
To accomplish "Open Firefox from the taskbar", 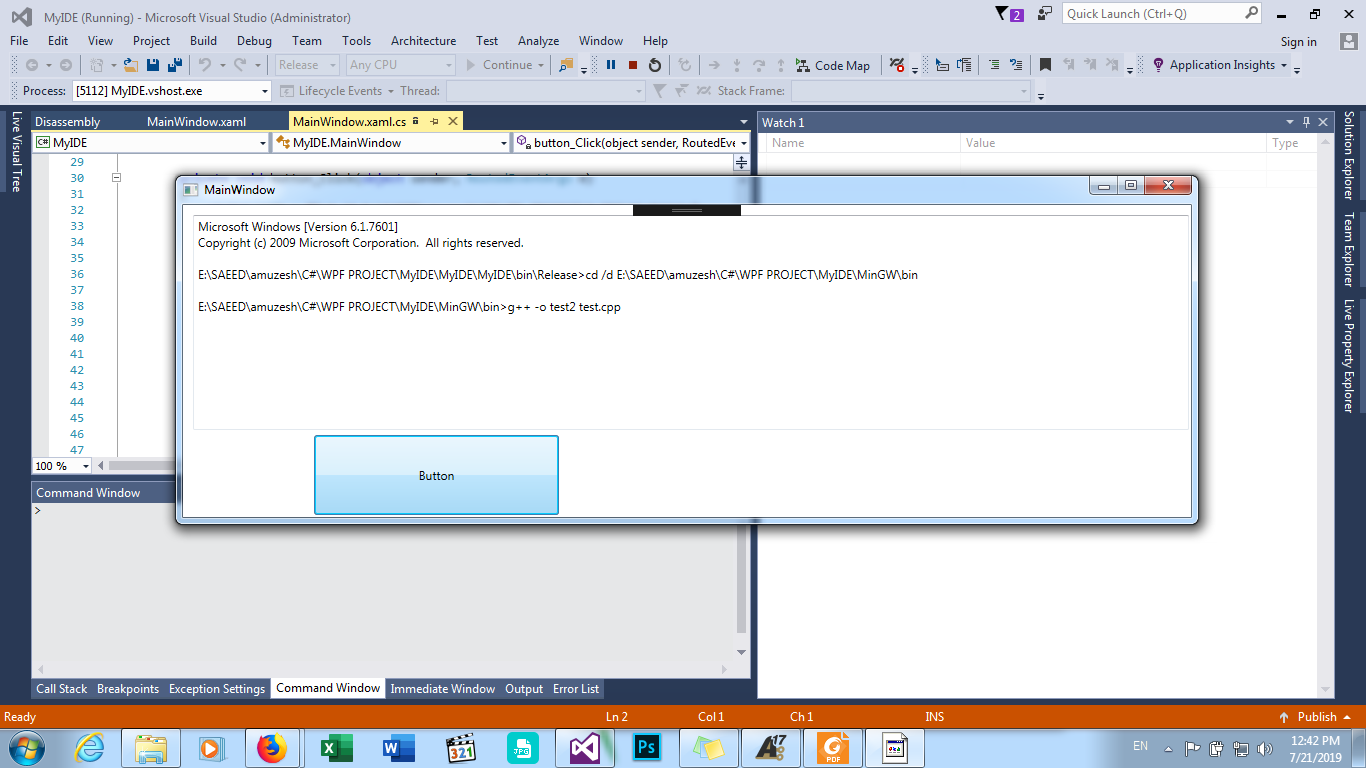I will (271, 748).
